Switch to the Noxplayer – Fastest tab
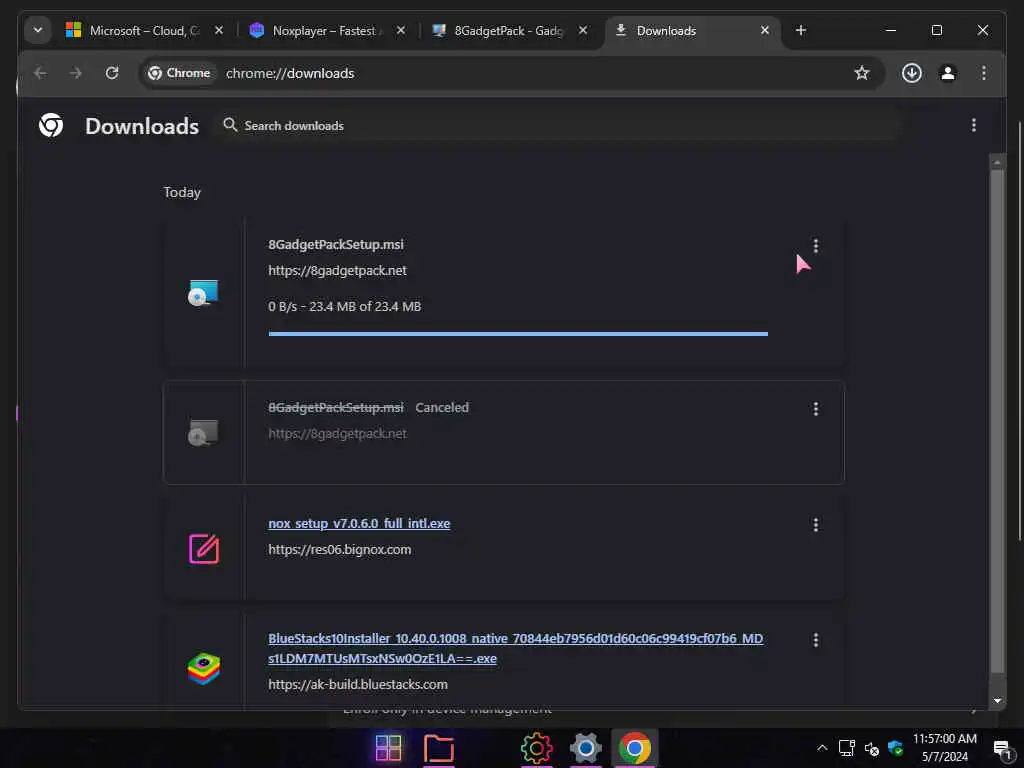The height and width of the screenshot is (768, 1024). click(x=327, y=31)
